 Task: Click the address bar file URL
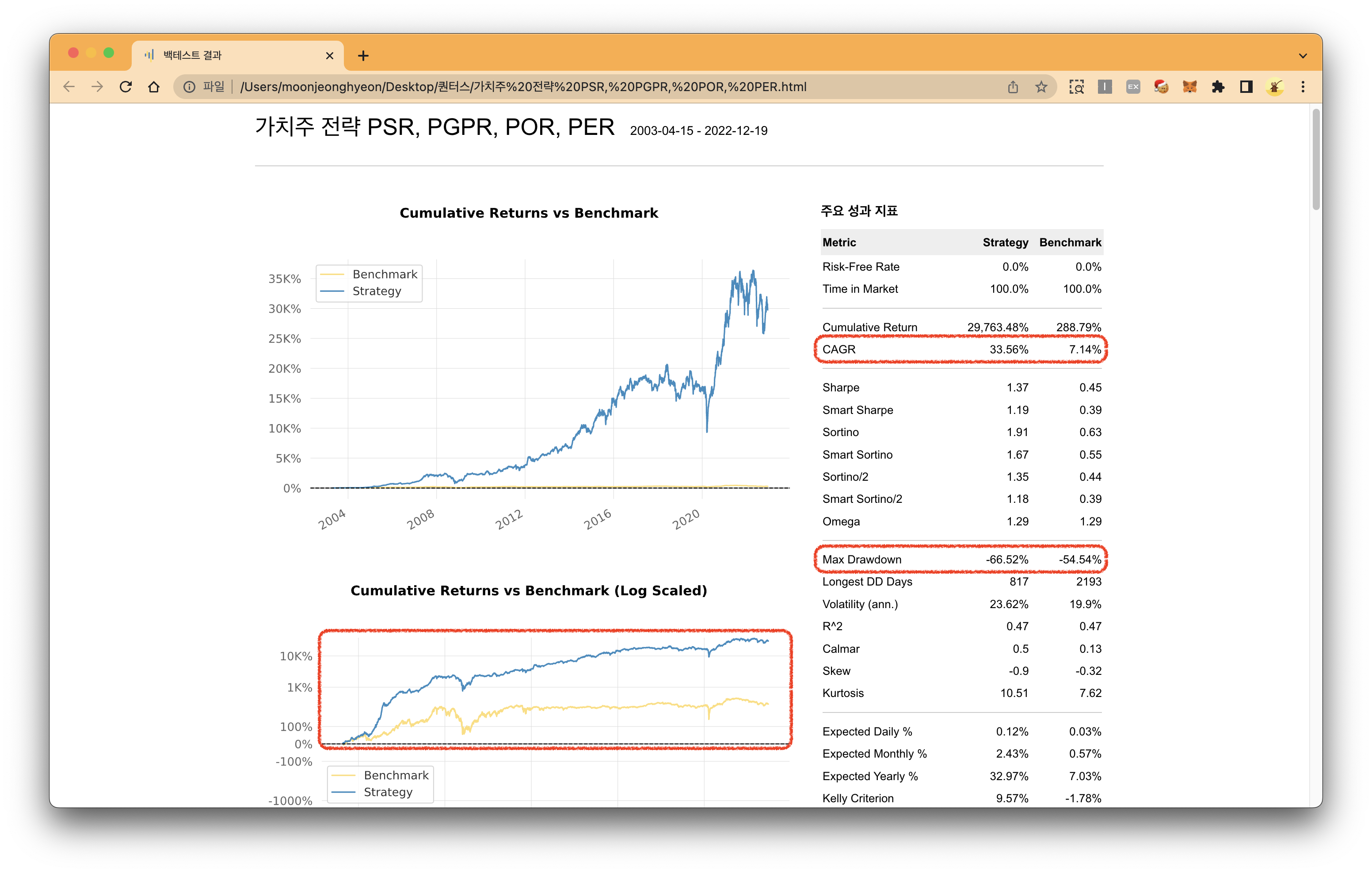pyautogui.click(x=522, y=87)
